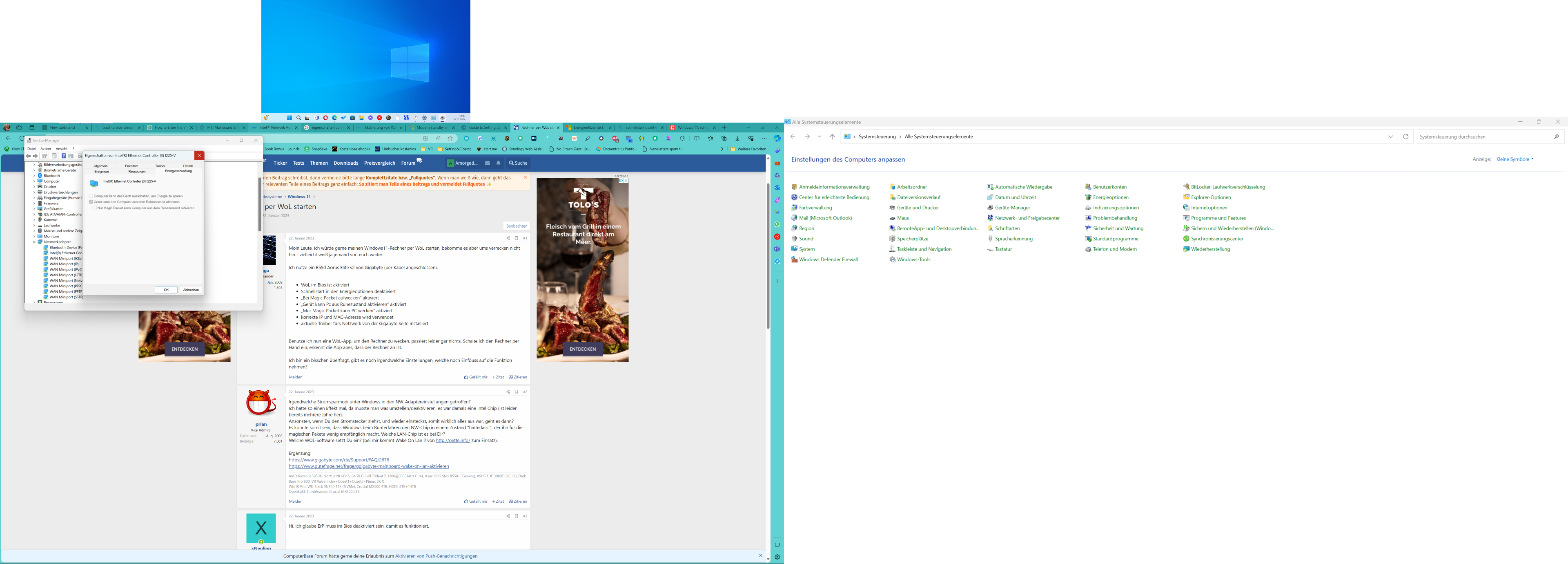Image resolution: width=1568 pixels, height=564 pixels.
Task: Click the OK button in properties dialog
Action: pos(165,290)
